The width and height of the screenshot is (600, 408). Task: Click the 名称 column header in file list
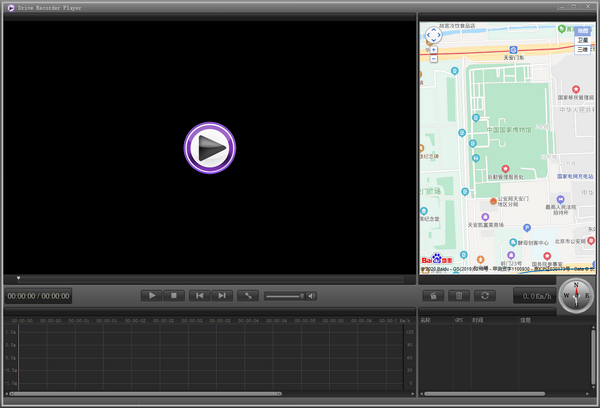(426, 320)
